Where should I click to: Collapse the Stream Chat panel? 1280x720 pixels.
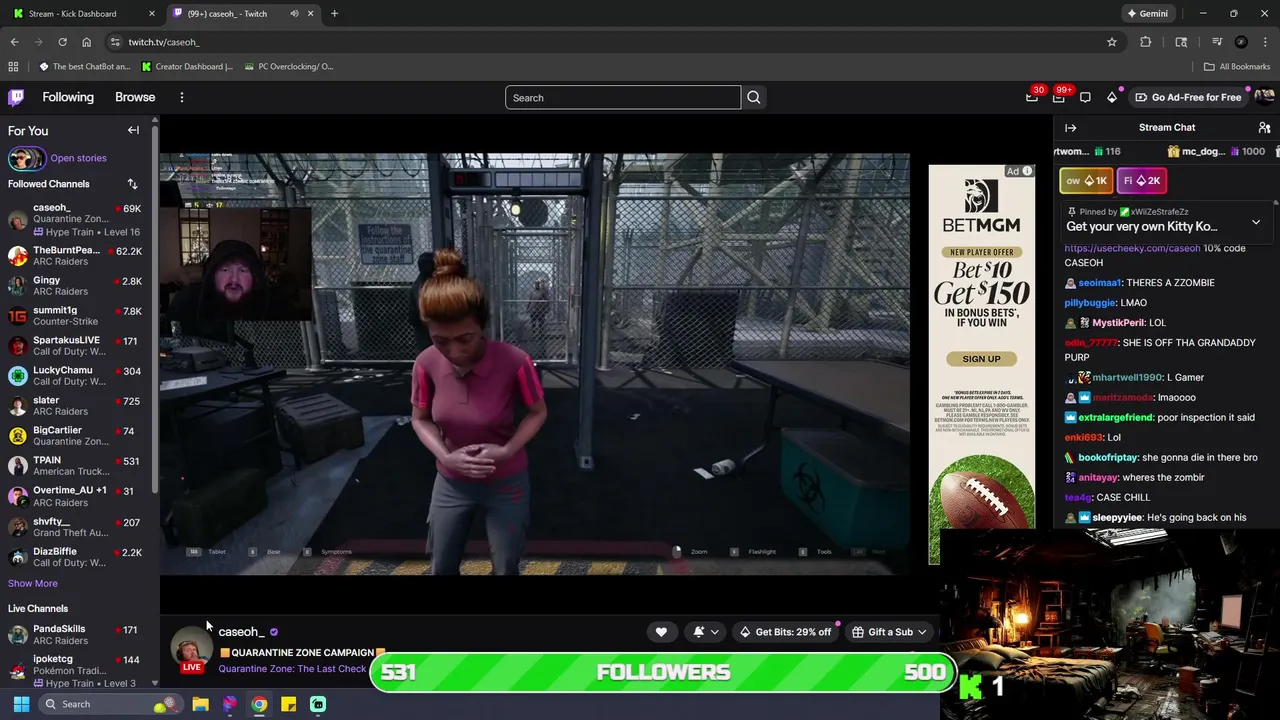(1070, 128)
